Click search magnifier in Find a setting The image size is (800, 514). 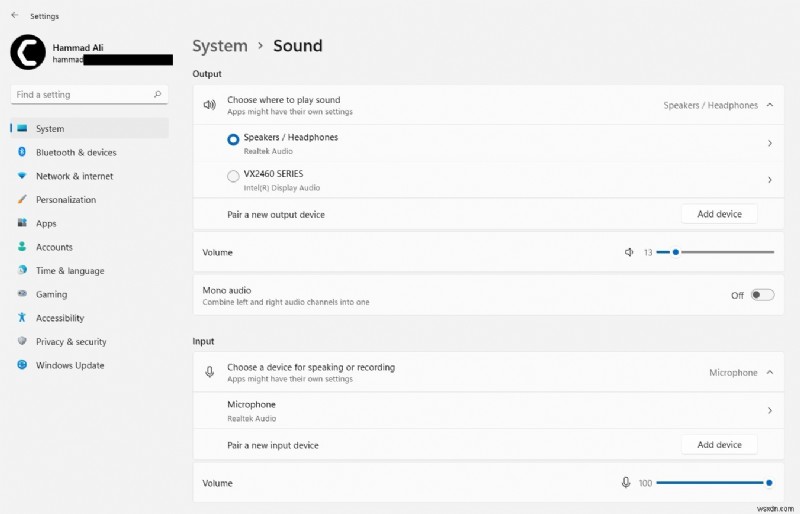tap(157, 94)
